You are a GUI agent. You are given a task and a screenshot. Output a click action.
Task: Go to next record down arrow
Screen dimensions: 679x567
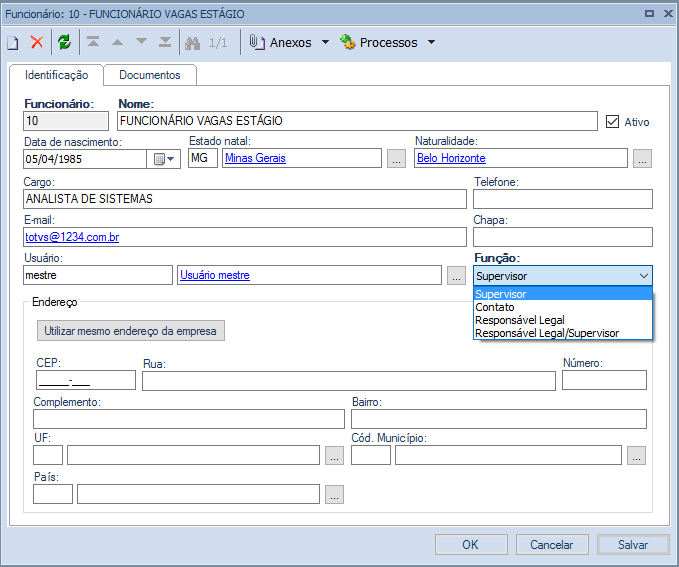pos(141,41)
